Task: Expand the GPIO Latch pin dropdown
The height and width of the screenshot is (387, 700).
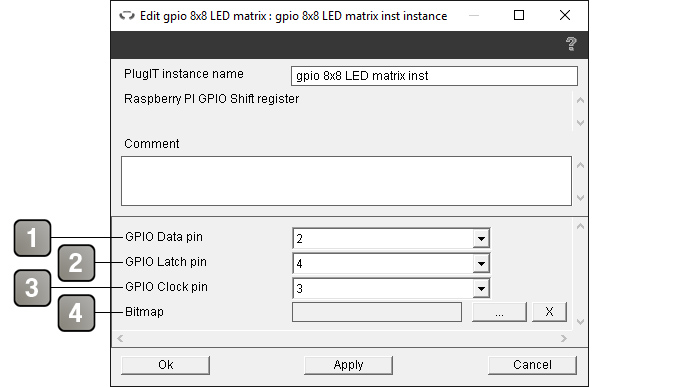Action: [x=481, y=263]
